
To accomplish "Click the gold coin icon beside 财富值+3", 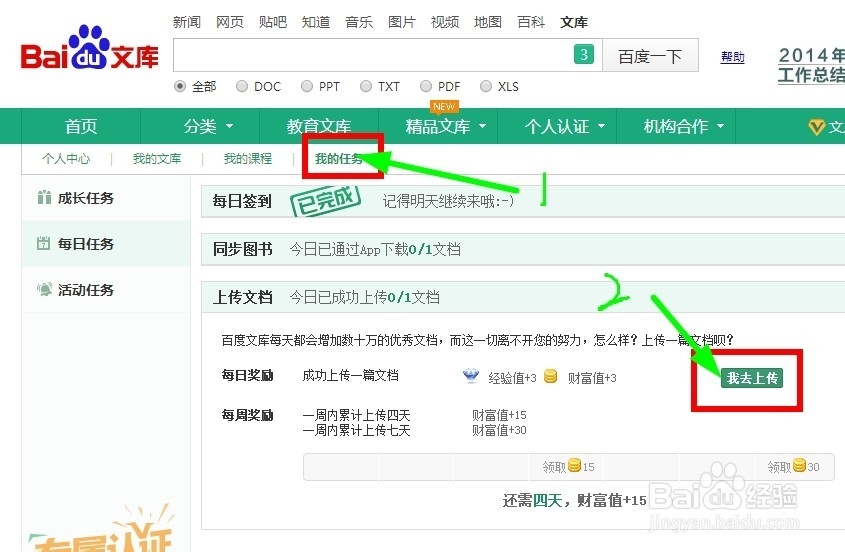I will coord(550,376).
